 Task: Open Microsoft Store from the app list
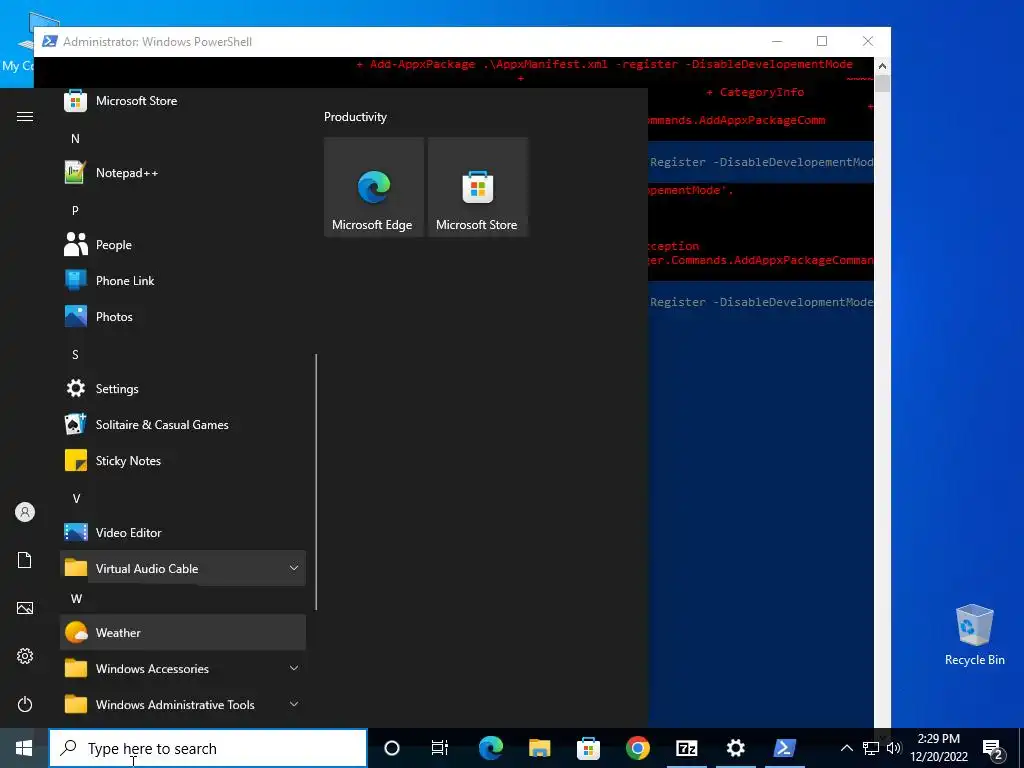point(183,101)
